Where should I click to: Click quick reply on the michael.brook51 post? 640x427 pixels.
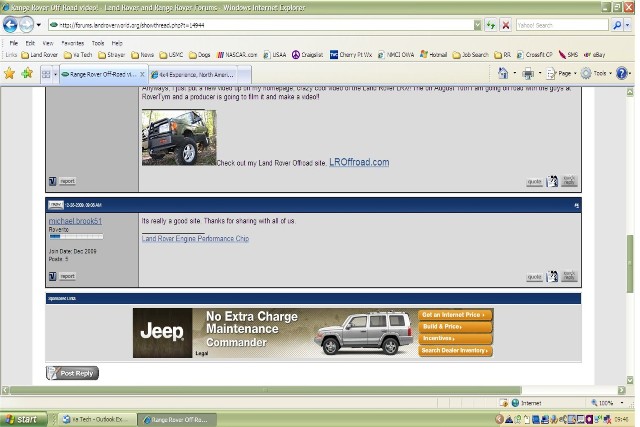pyautogui.click(x=569, y=276)
